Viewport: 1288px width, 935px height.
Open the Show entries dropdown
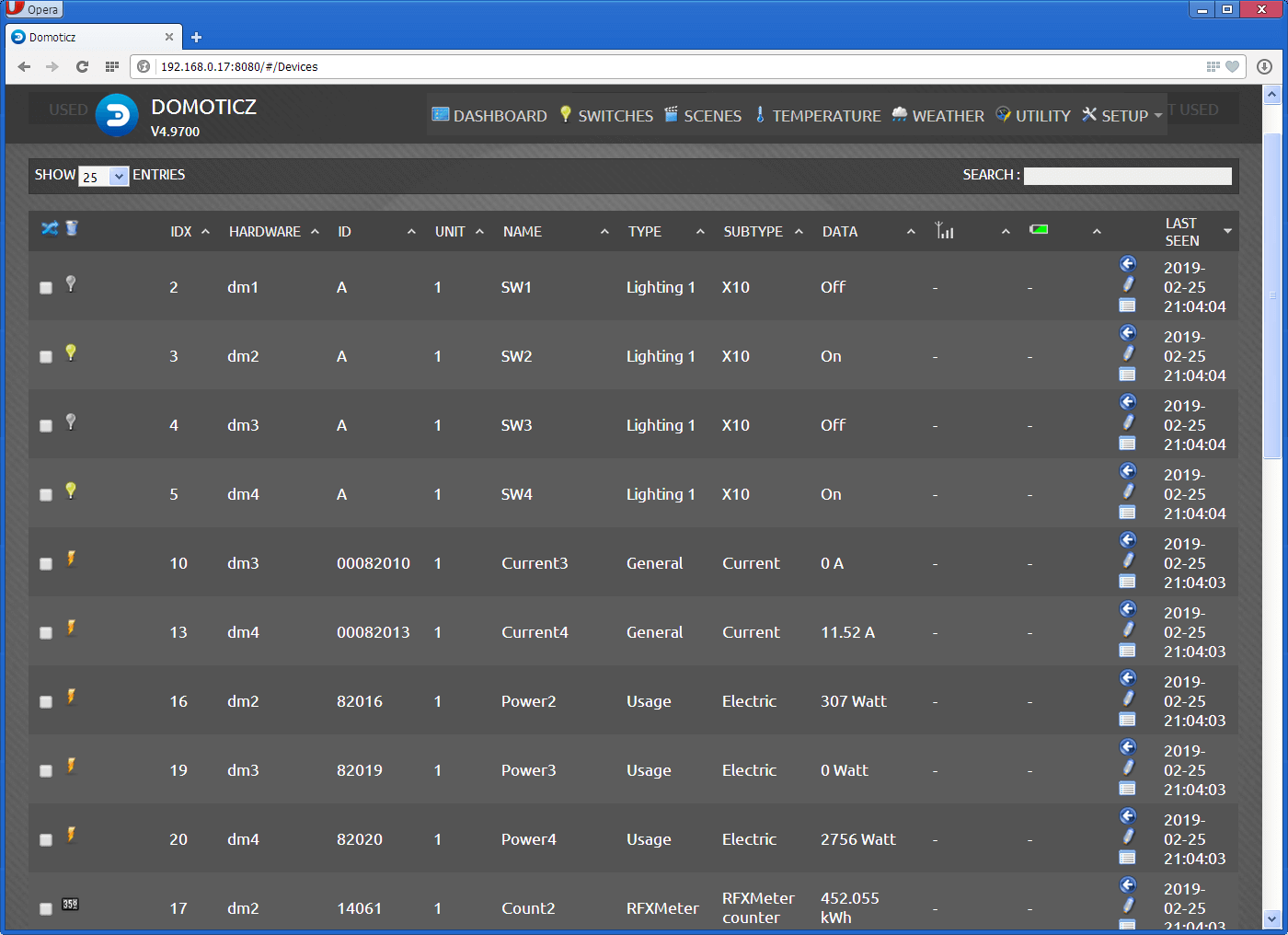(x=104, y=177)
